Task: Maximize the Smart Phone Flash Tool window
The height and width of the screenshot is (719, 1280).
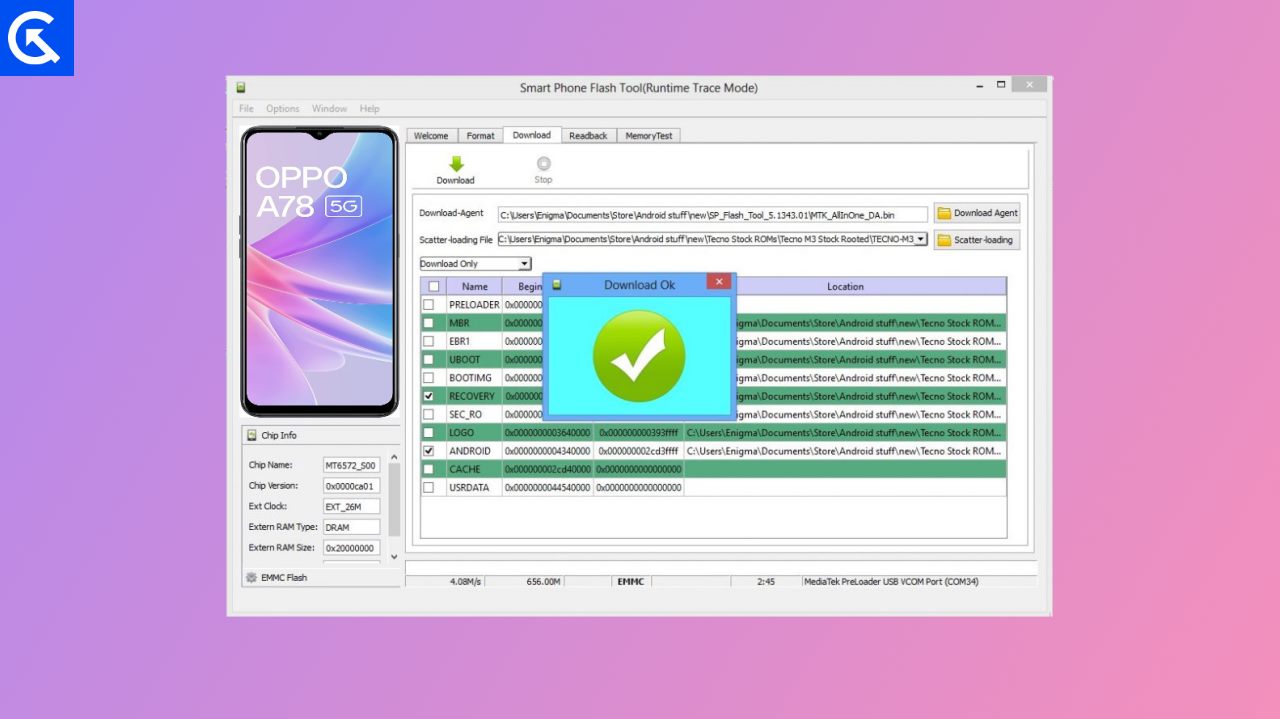Action: click(1001, 85)
